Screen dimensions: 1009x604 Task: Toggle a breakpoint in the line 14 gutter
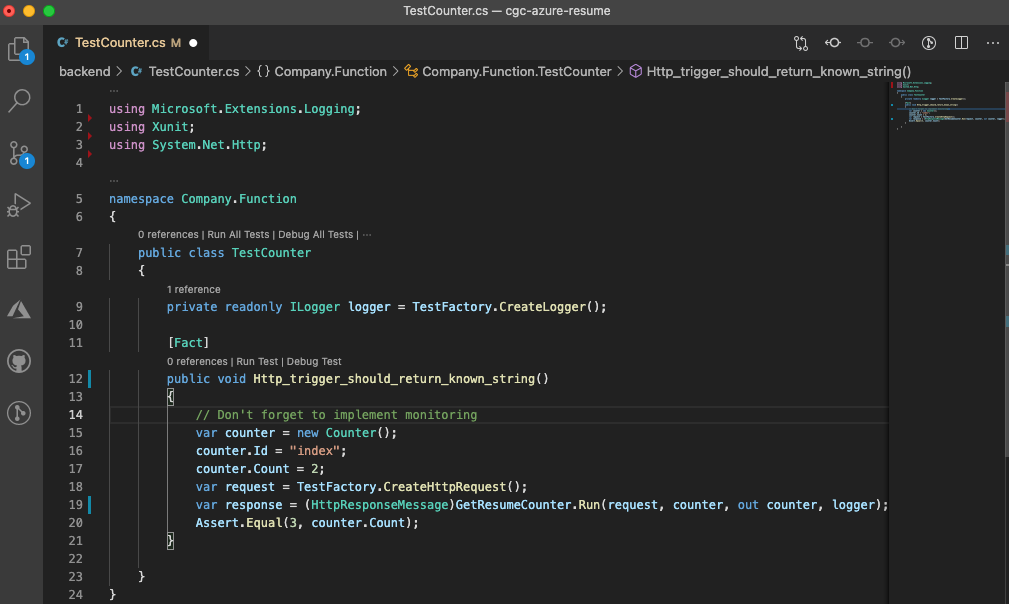click(x=90, y=414)
